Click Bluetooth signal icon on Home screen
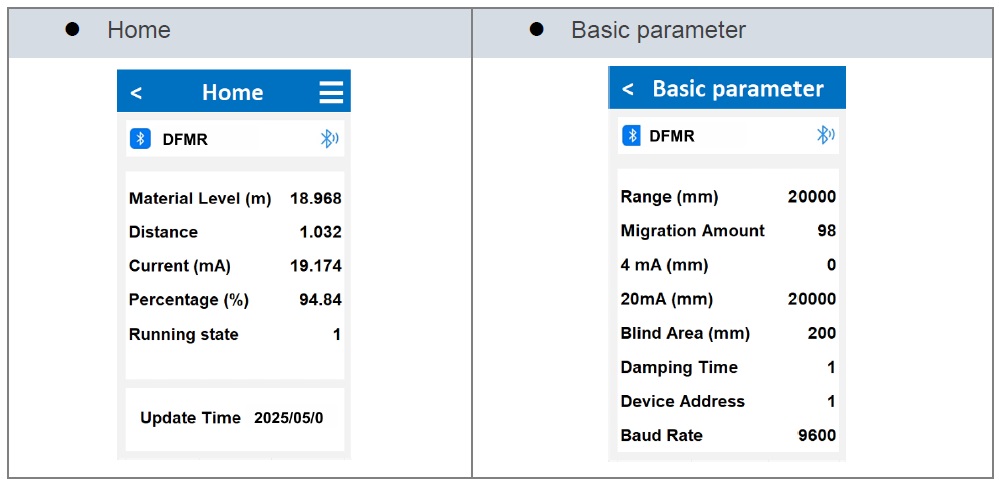Image resolution: width=999 pixels, height=485 pixels. (x=329, y=139)
